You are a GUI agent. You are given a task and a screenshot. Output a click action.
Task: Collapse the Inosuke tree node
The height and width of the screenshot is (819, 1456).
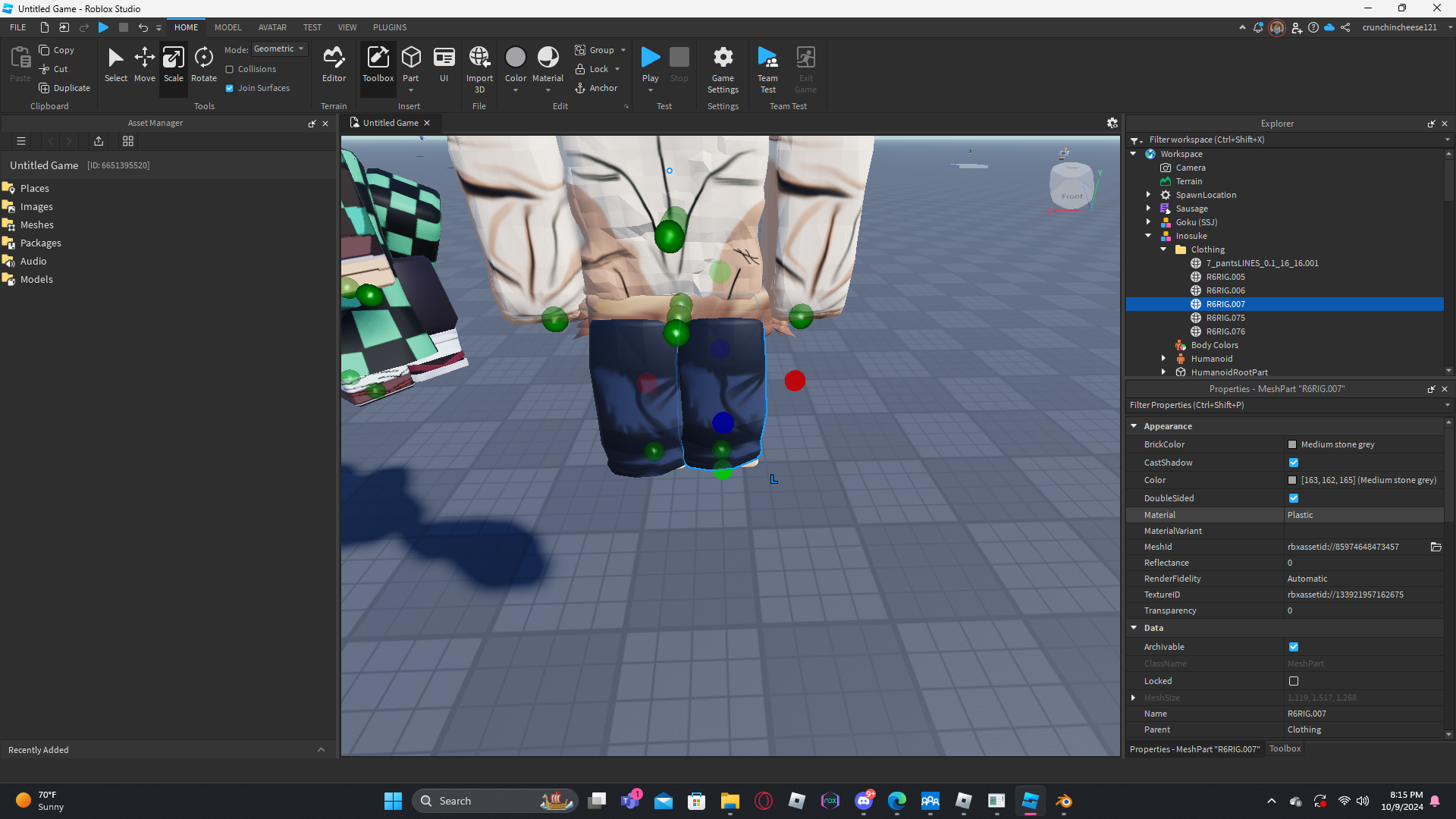(x=1148, y=236)
